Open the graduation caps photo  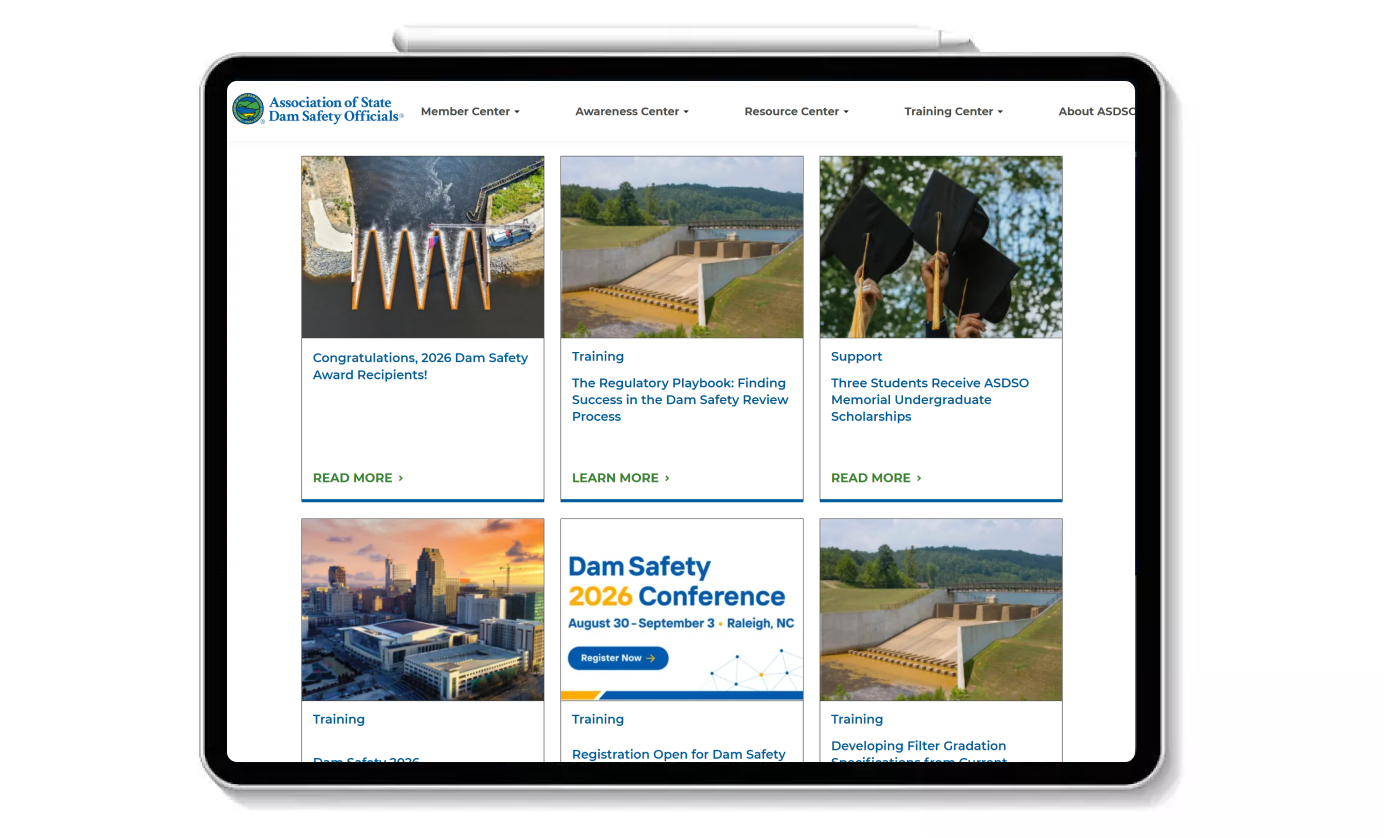tap(941, 247)
